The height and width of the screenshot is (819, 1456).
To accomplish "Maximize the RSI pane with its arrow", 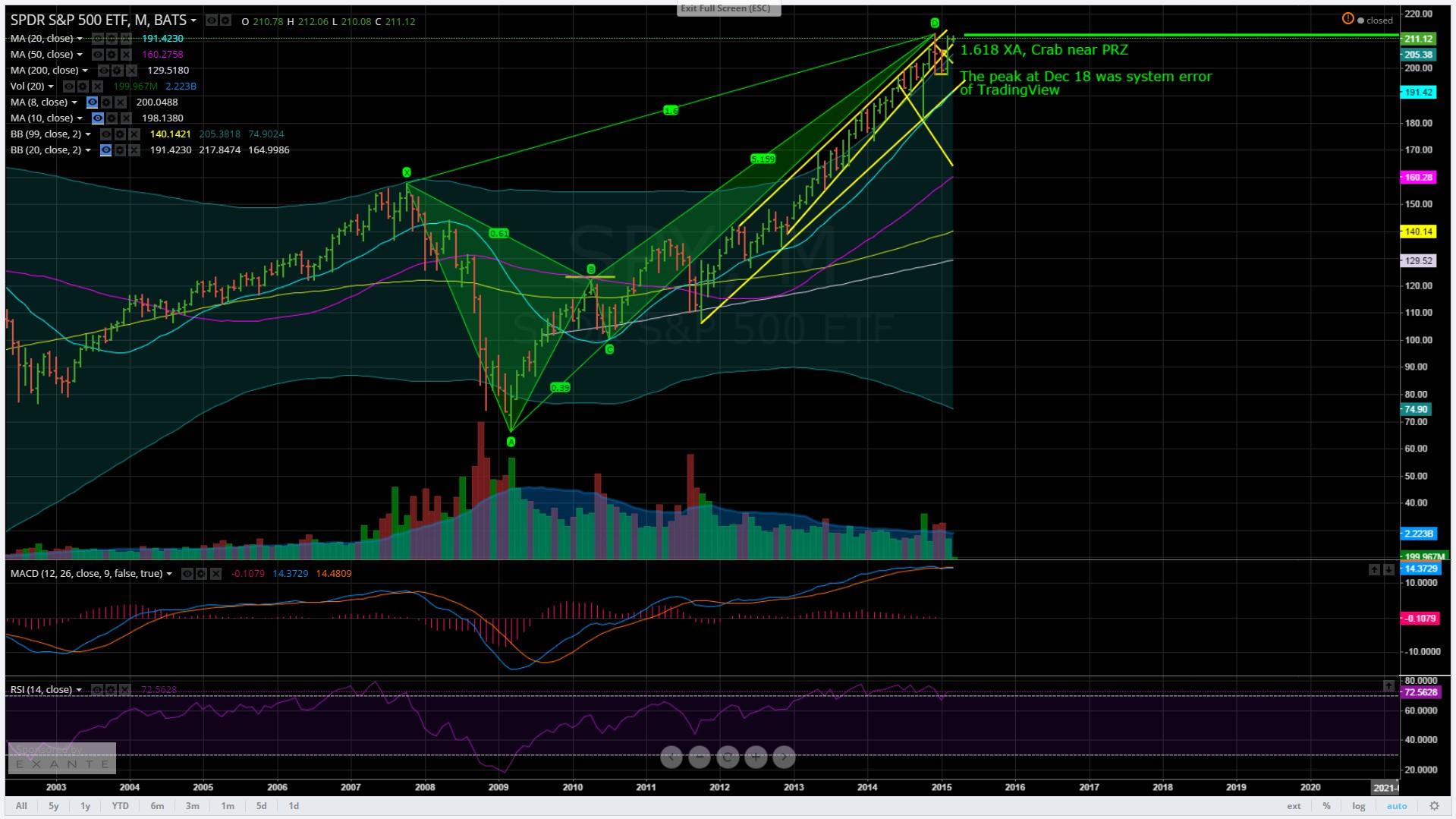I will (1388, 686).
